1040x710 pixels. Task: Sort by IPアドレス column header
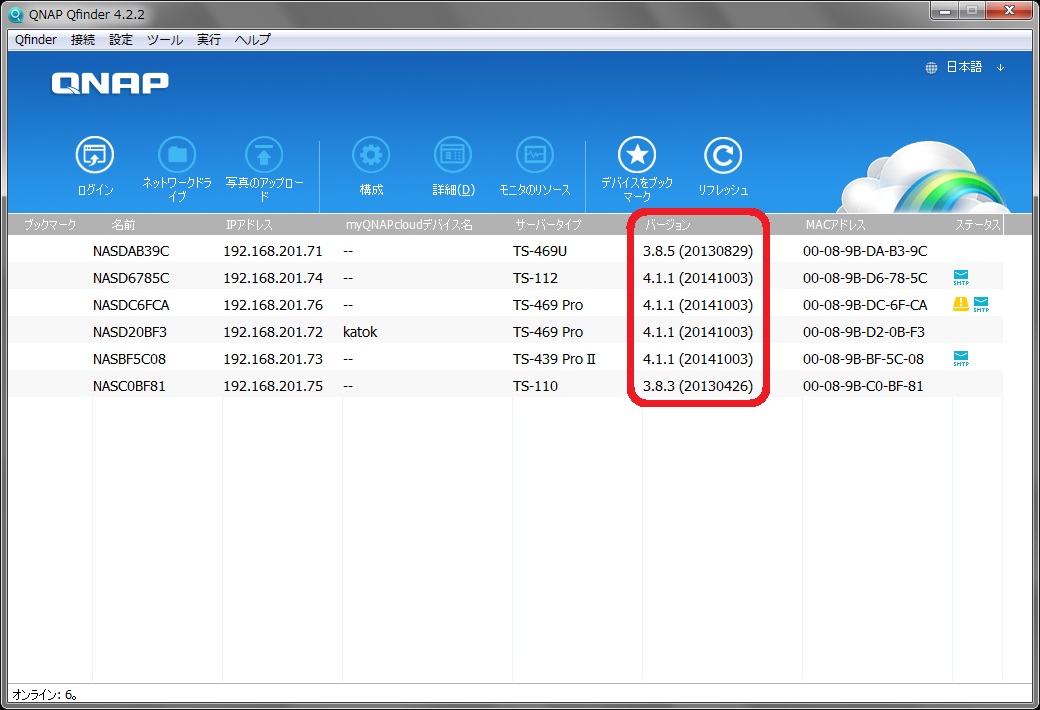pos(249,225)
